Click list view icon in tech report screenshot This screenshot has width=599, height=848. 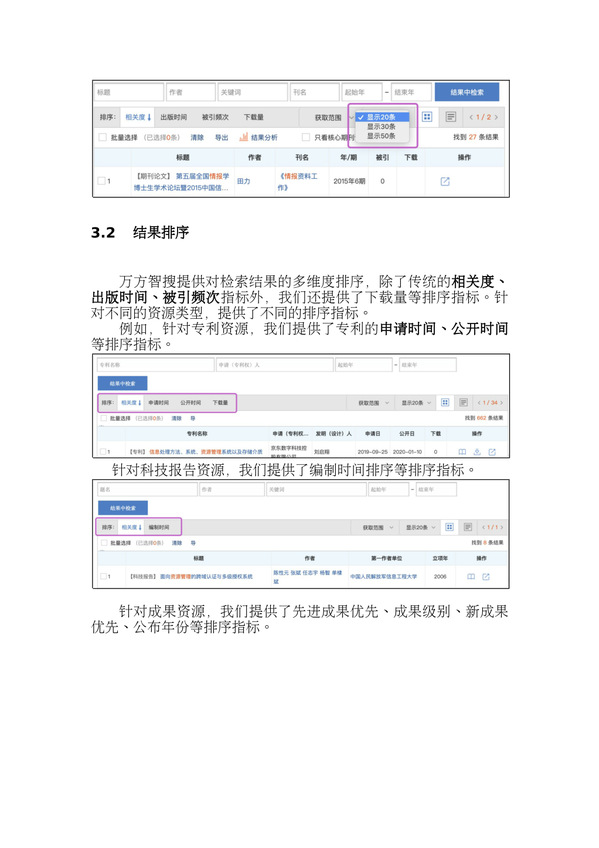tap(468, 527)
